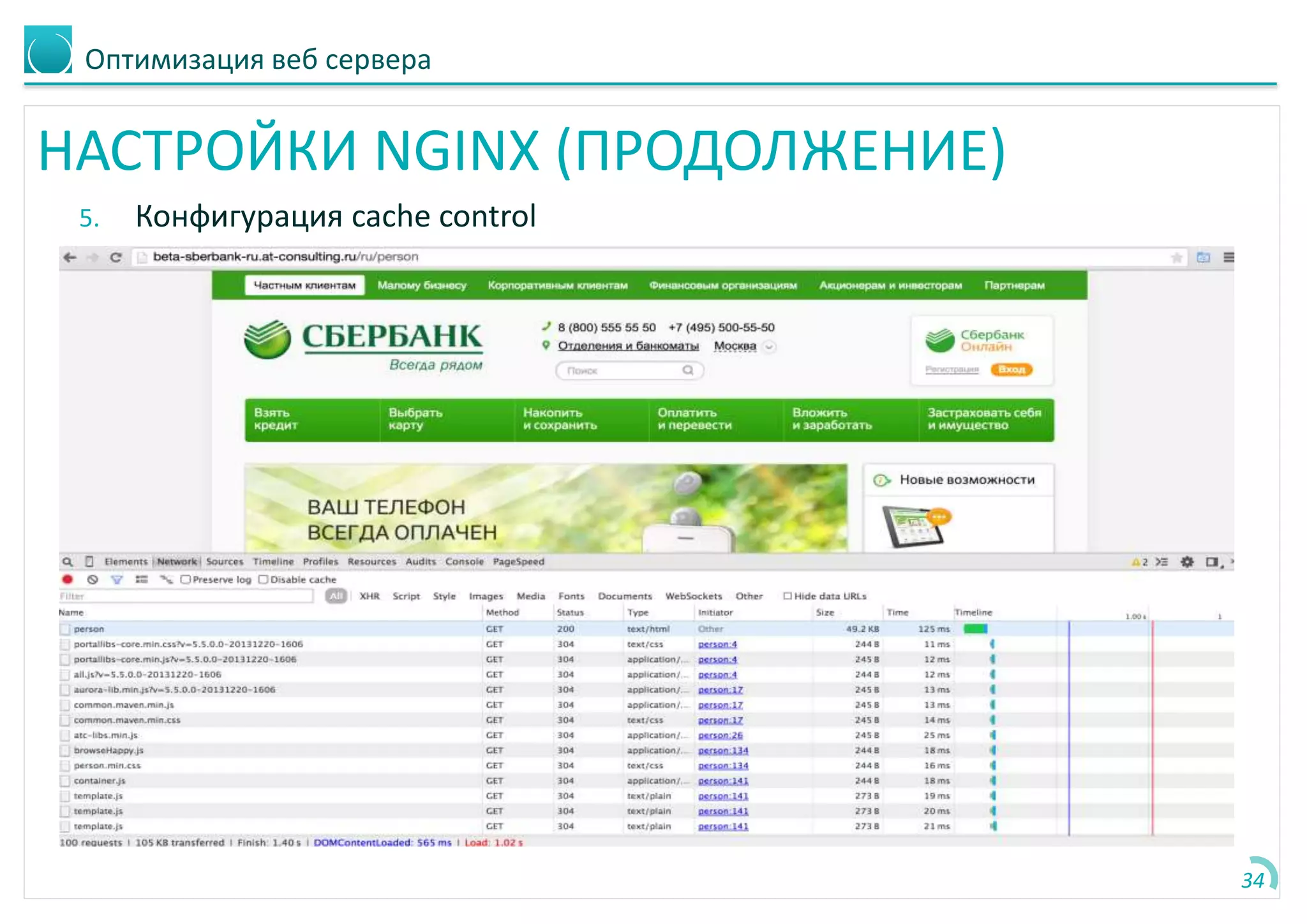Image resolution: width=1307 pixels, height=924 pixels.
Task: Filter requests by XHR
Action: coord(369,596)
